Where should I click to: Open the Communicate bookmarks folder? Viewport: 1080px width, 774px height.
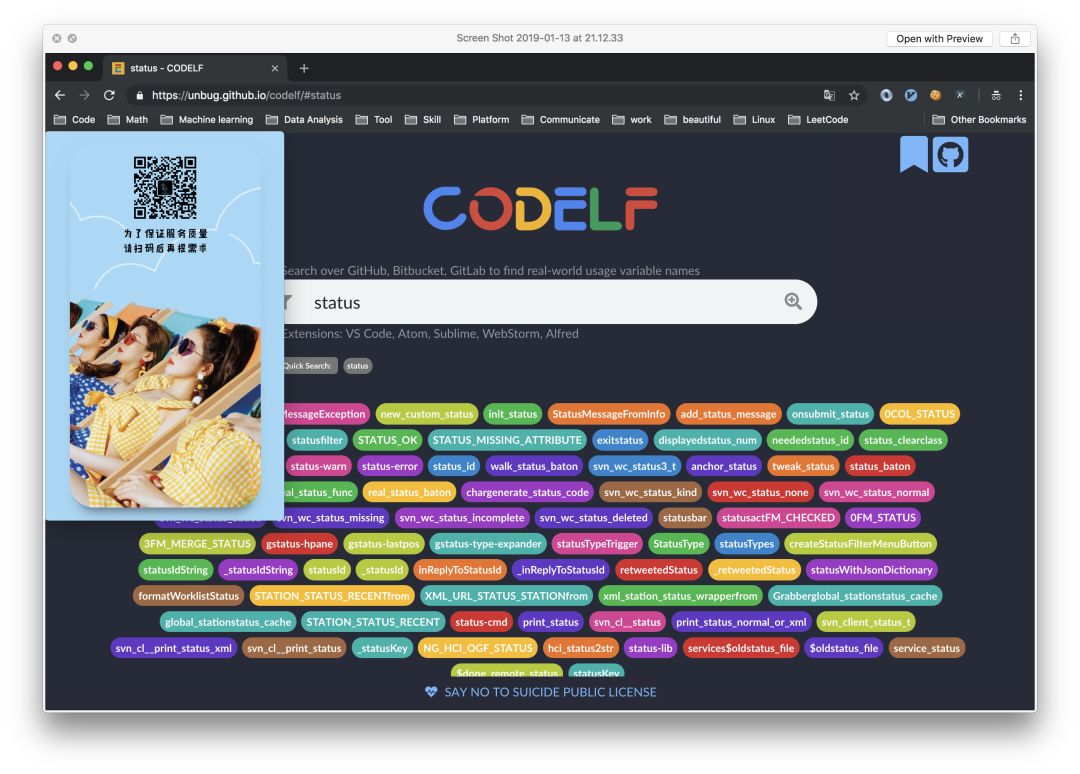pyautogui.click(x=561, y=119)
